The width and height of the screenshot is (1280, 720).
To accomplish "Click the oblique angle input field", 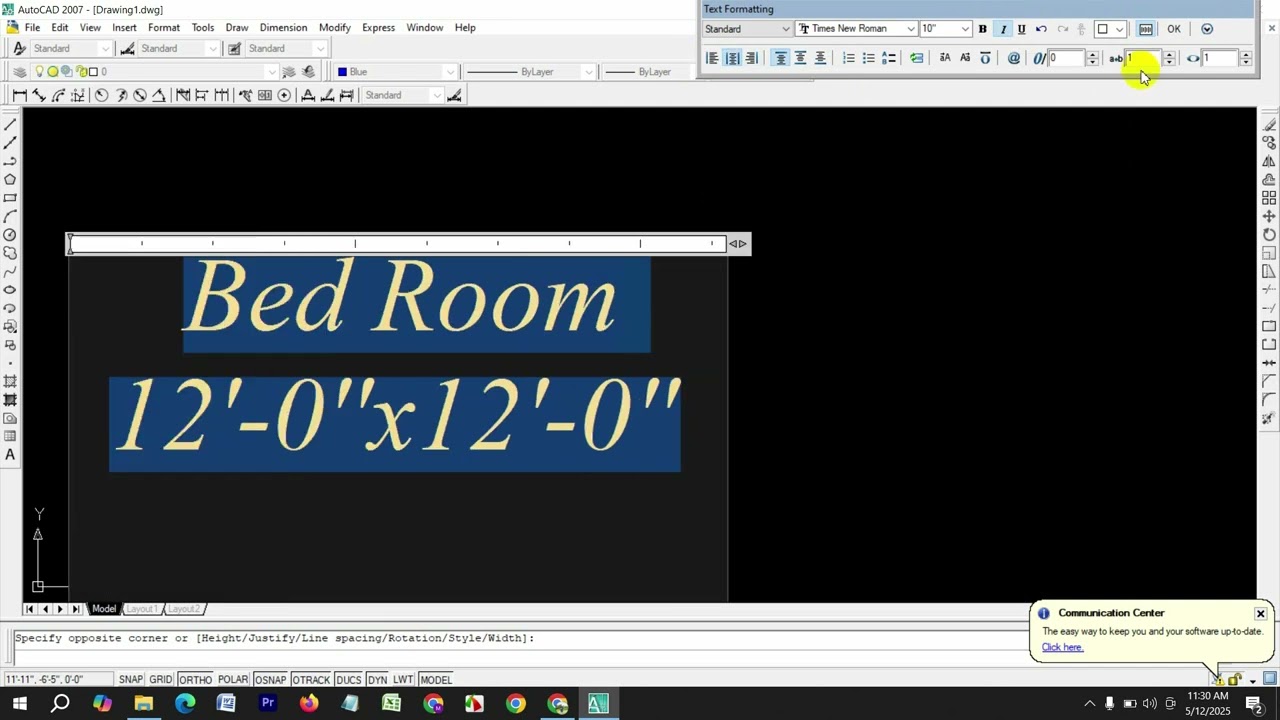I will coord(1066,58).
